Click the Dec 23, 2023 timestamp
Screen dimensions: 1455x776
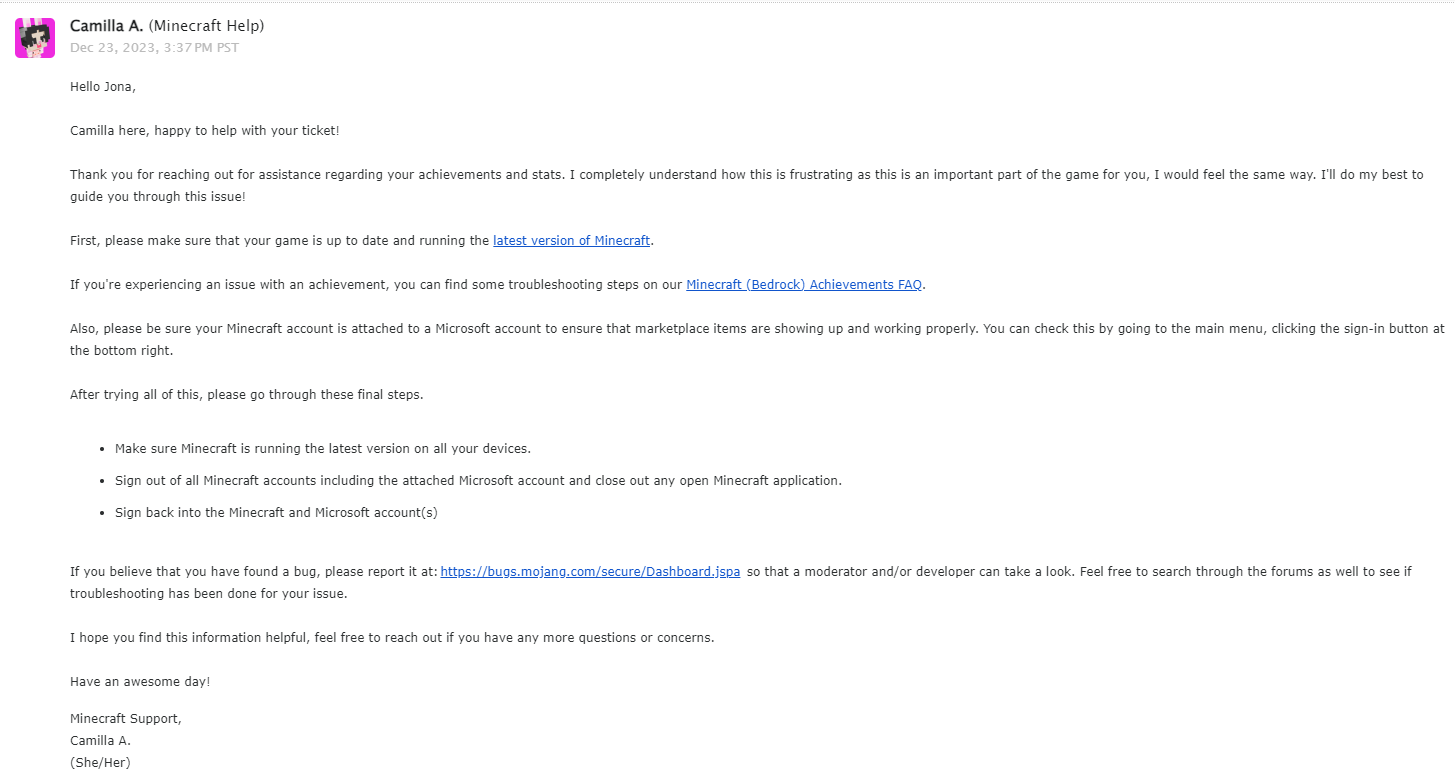pyautogui.click(x=154, y=48)
